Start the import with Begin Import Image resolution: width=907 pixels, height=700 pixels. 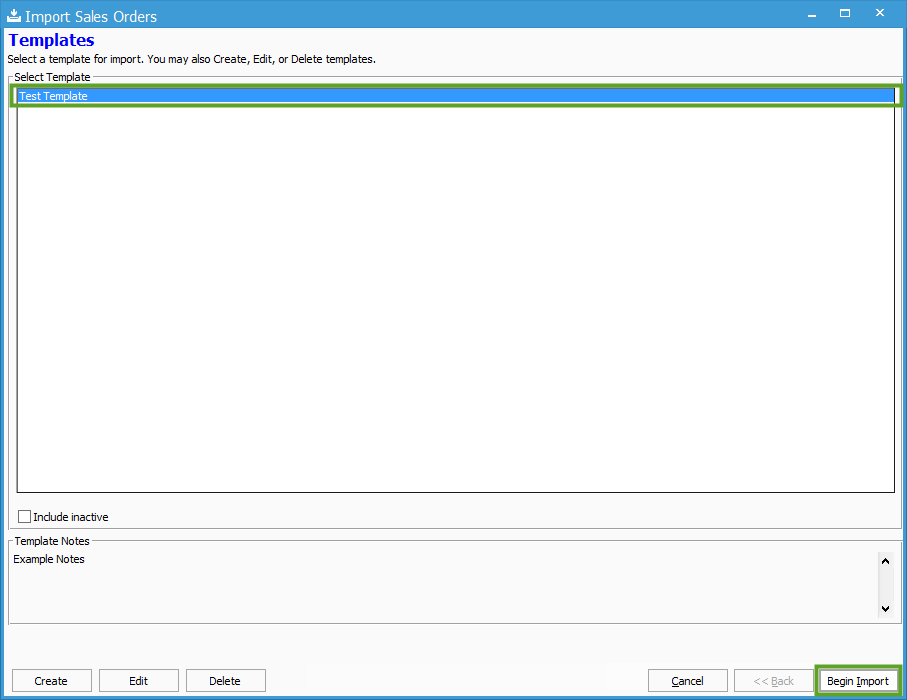[x=858, y=681]
